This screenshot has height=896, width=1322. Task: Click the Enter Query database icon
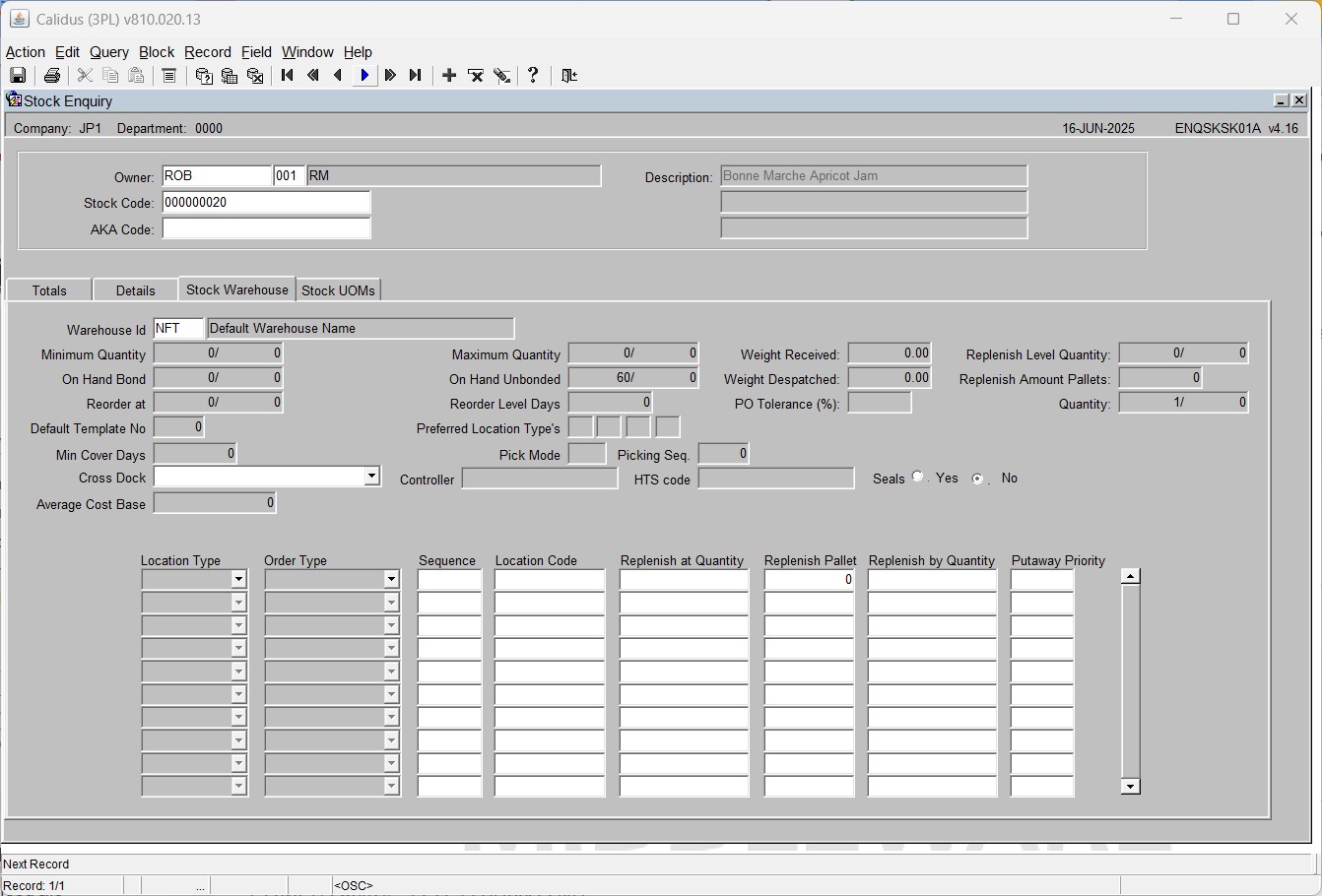pos(204,76)
